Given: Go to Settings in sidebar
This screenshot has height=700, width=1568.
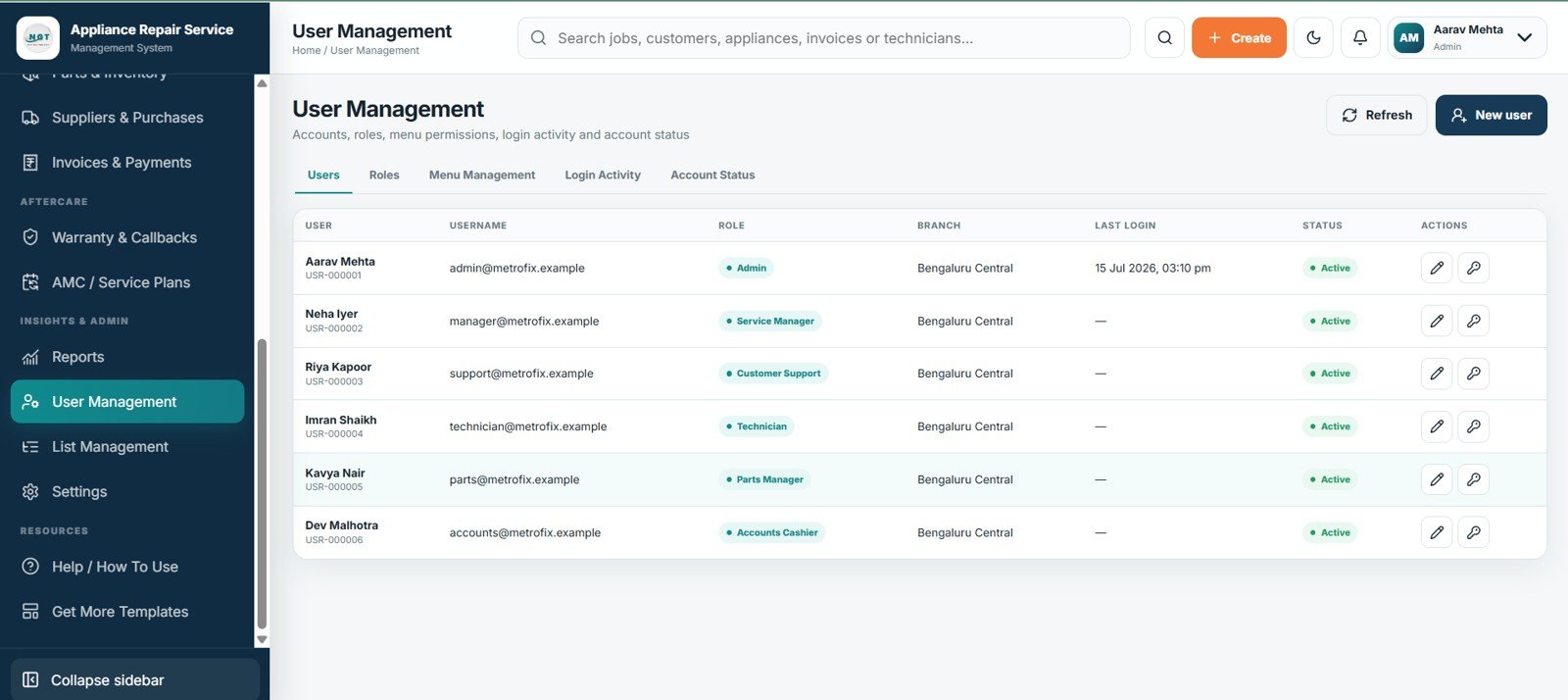Looking at the screenshot, I should [127, 492].
